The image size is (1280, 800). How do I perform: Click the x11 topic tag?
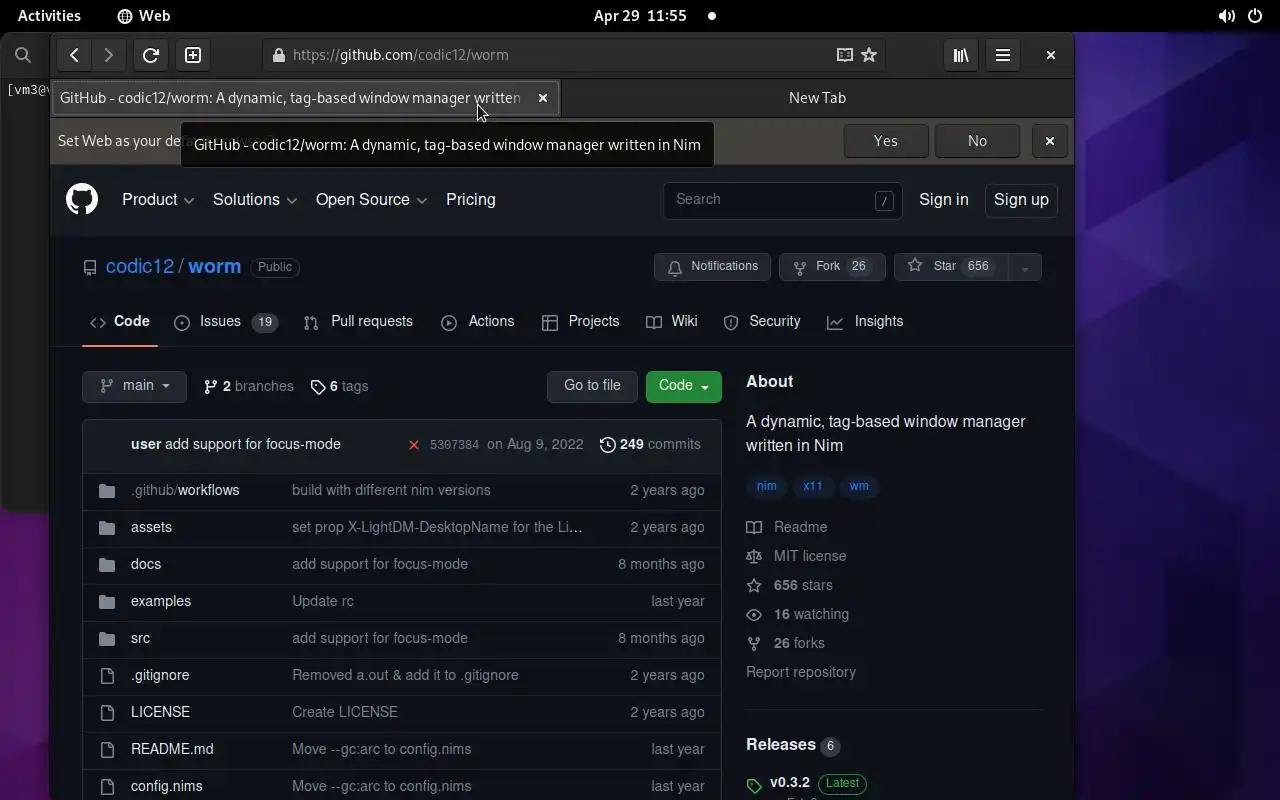tap(813, 486)
